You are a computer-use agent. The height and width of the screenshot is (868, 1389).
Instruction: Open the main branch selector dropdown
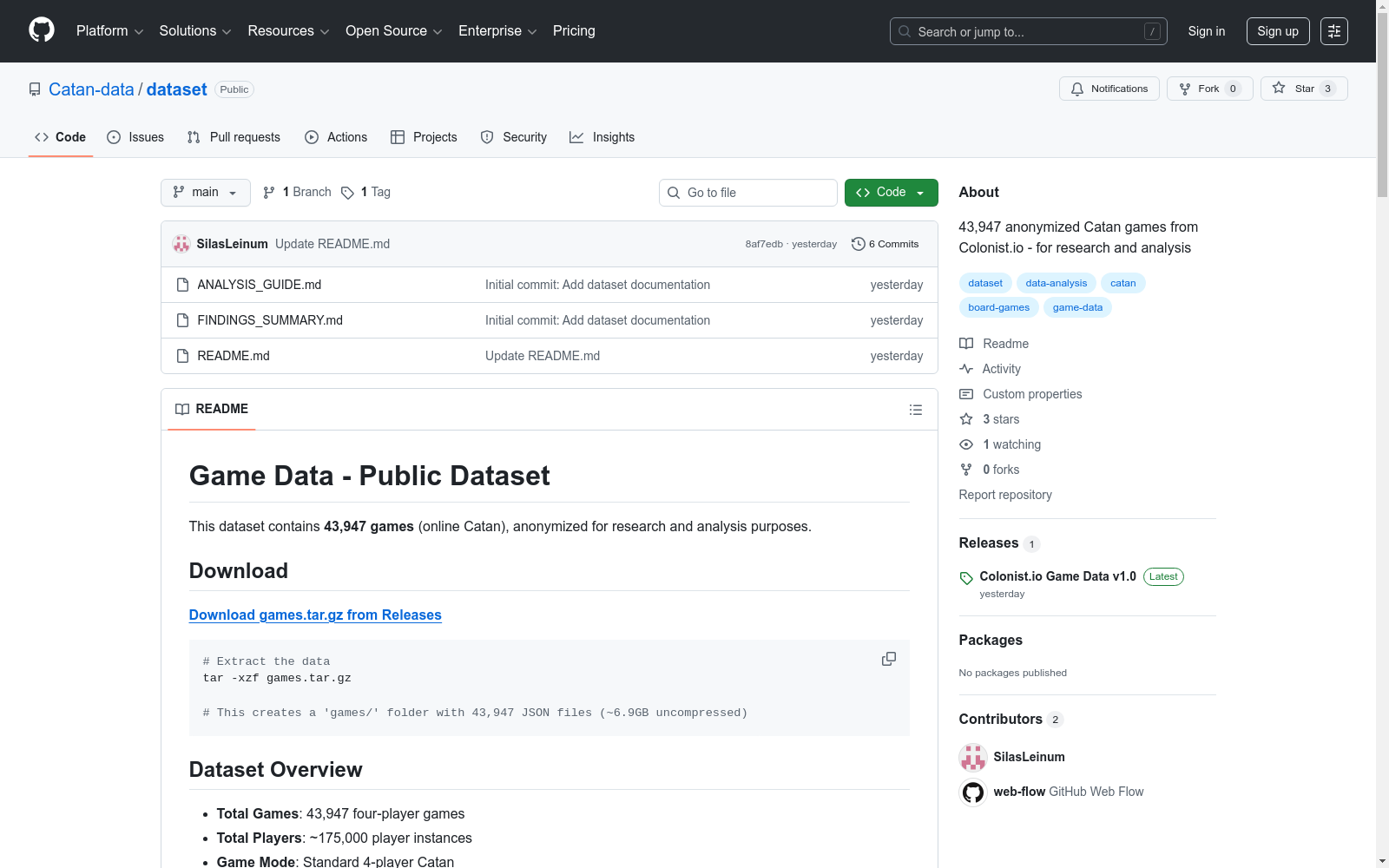[x=206, y=193]
